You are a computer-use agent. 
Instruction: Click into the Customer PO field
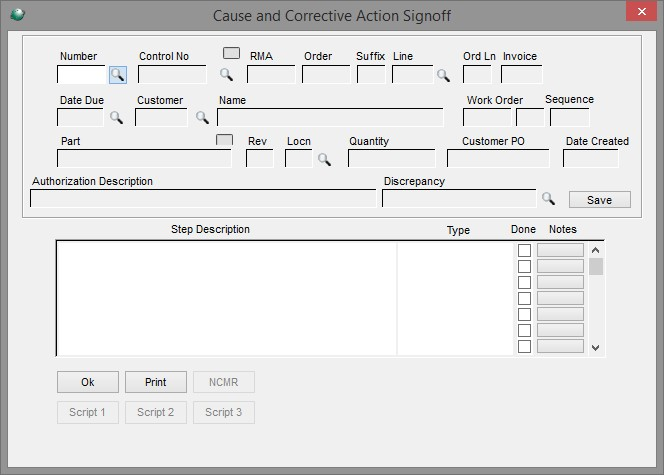click(x=498, y=158)
